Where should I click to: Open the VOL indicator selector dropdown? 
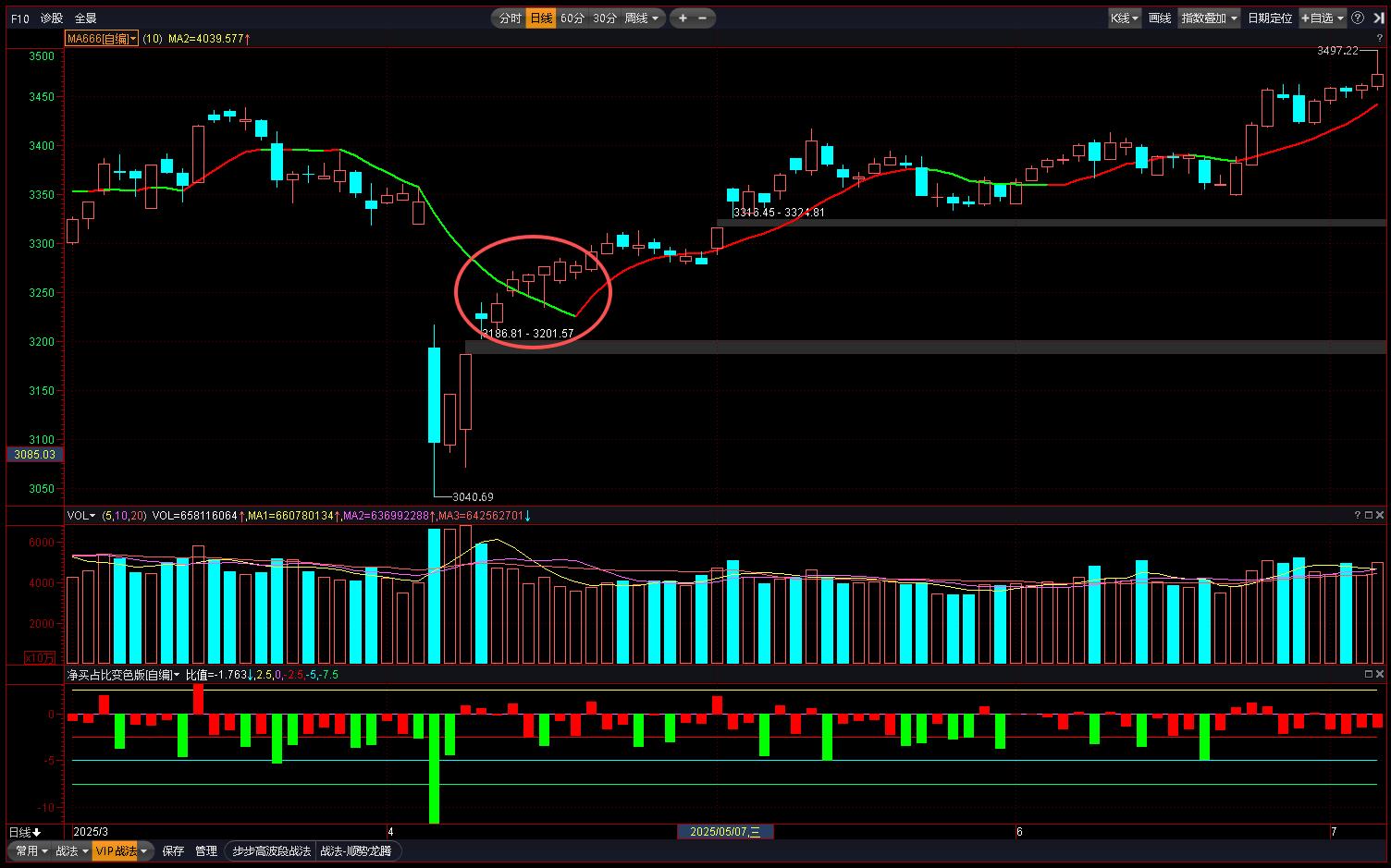click(x=81, y=515)
